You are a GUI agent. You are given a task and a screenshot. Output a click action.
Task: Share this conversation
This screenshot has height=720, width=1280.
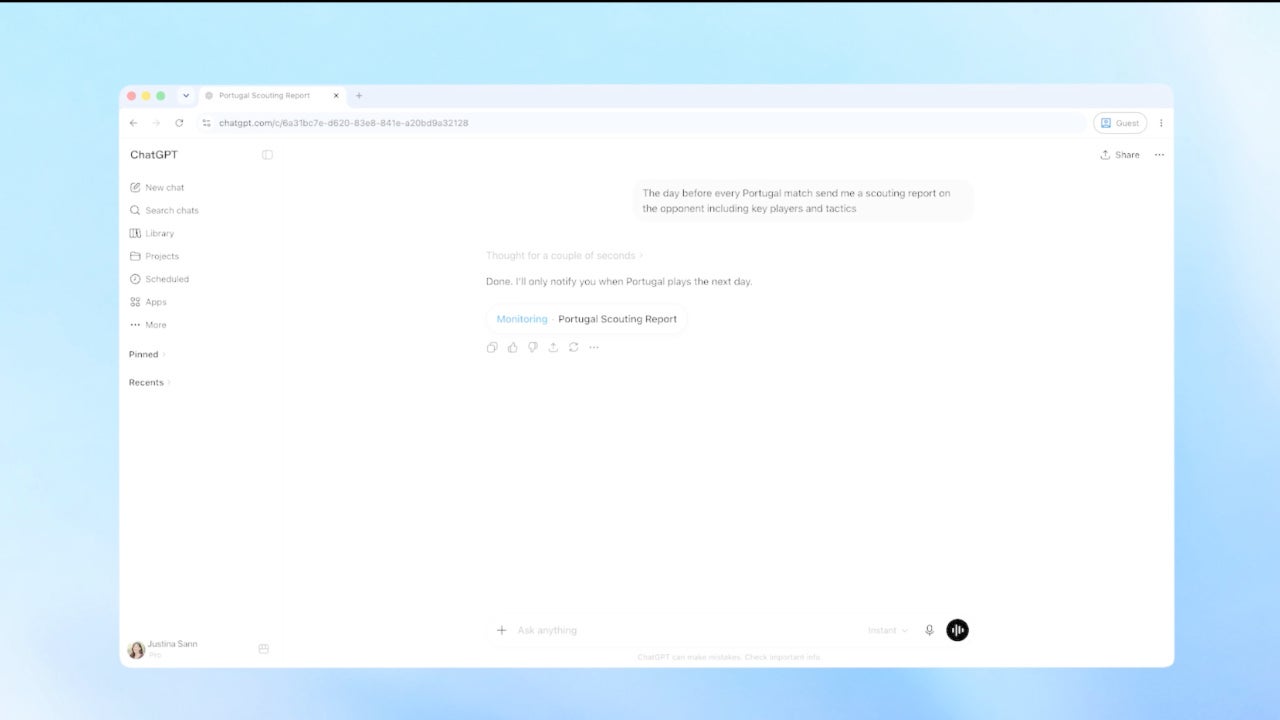click(1120, 155)
